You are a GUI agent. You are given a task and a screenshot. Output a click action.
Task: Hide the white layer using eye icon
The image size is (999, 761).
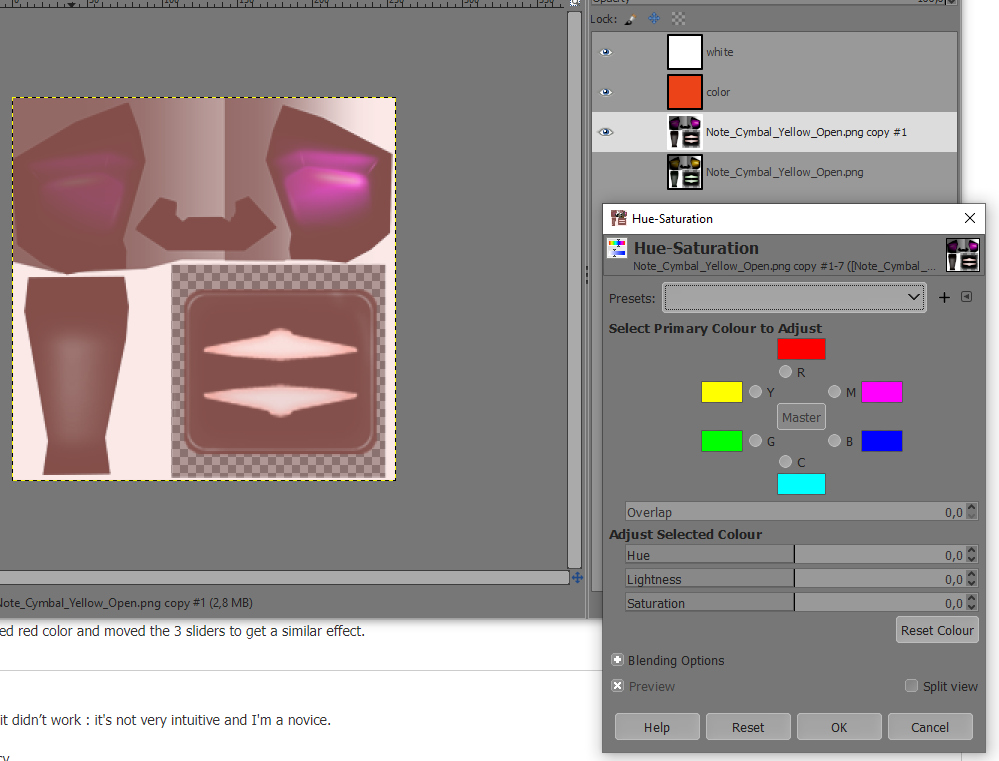(606, 52)
